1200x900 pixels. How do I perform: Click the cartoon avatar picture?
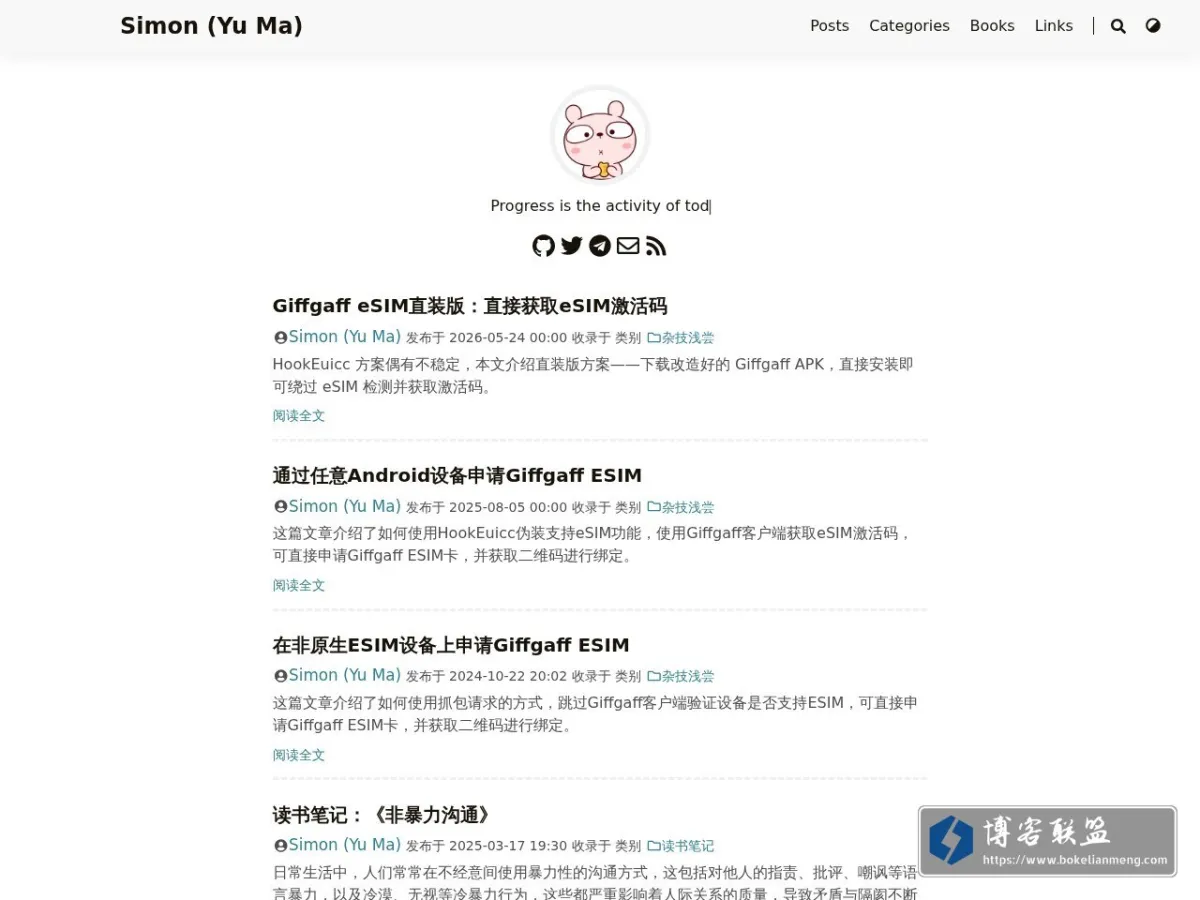click(x=600, y=135)
